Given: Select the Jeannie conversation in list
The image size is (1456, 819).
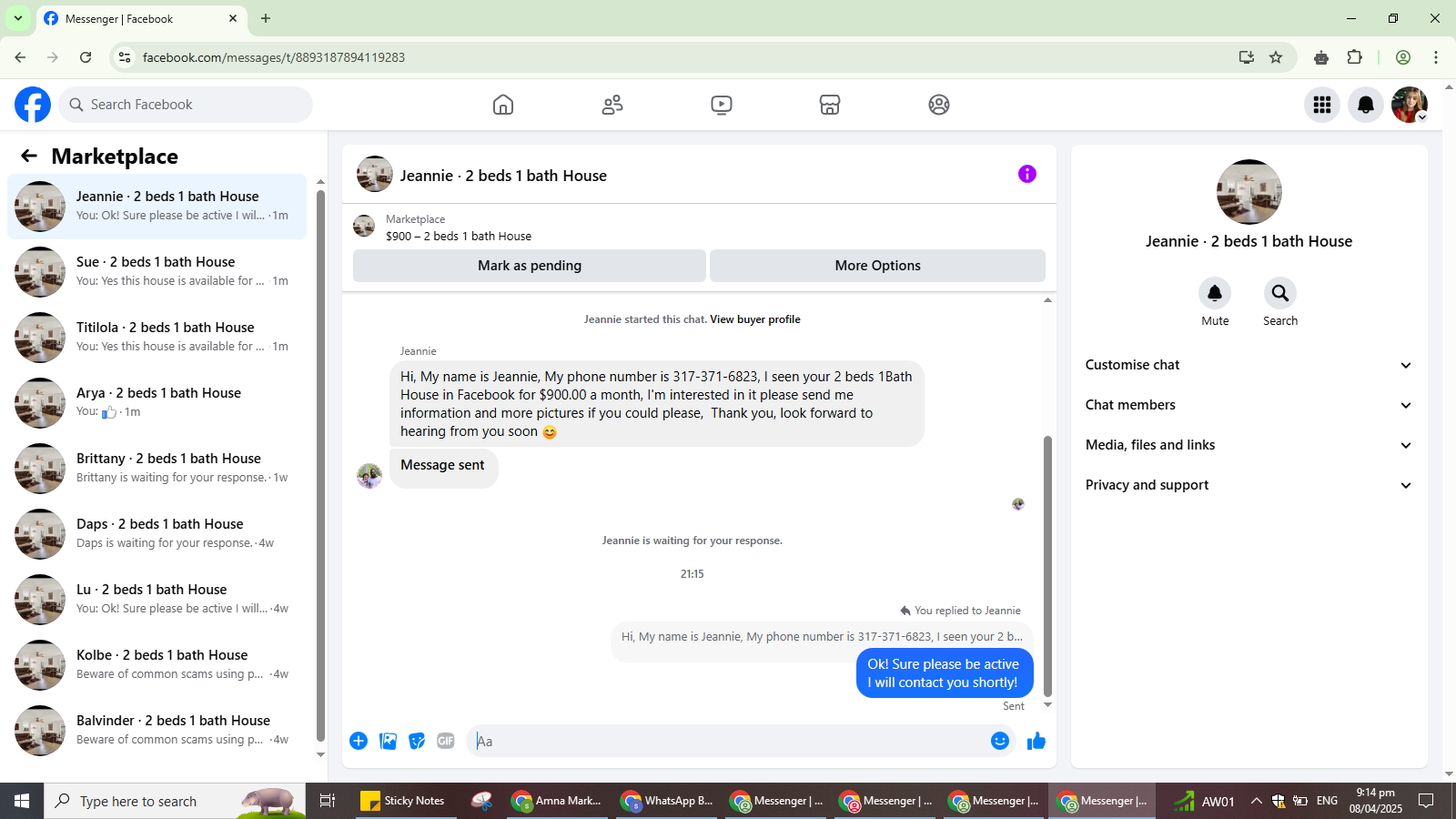Looking at the screenshot, I should tap(157, 207).
